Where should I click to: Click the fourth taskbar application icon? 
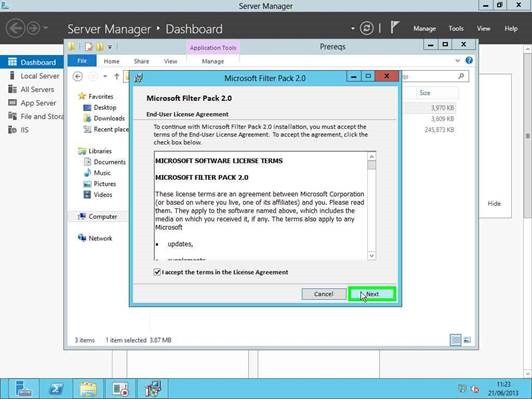120,389
